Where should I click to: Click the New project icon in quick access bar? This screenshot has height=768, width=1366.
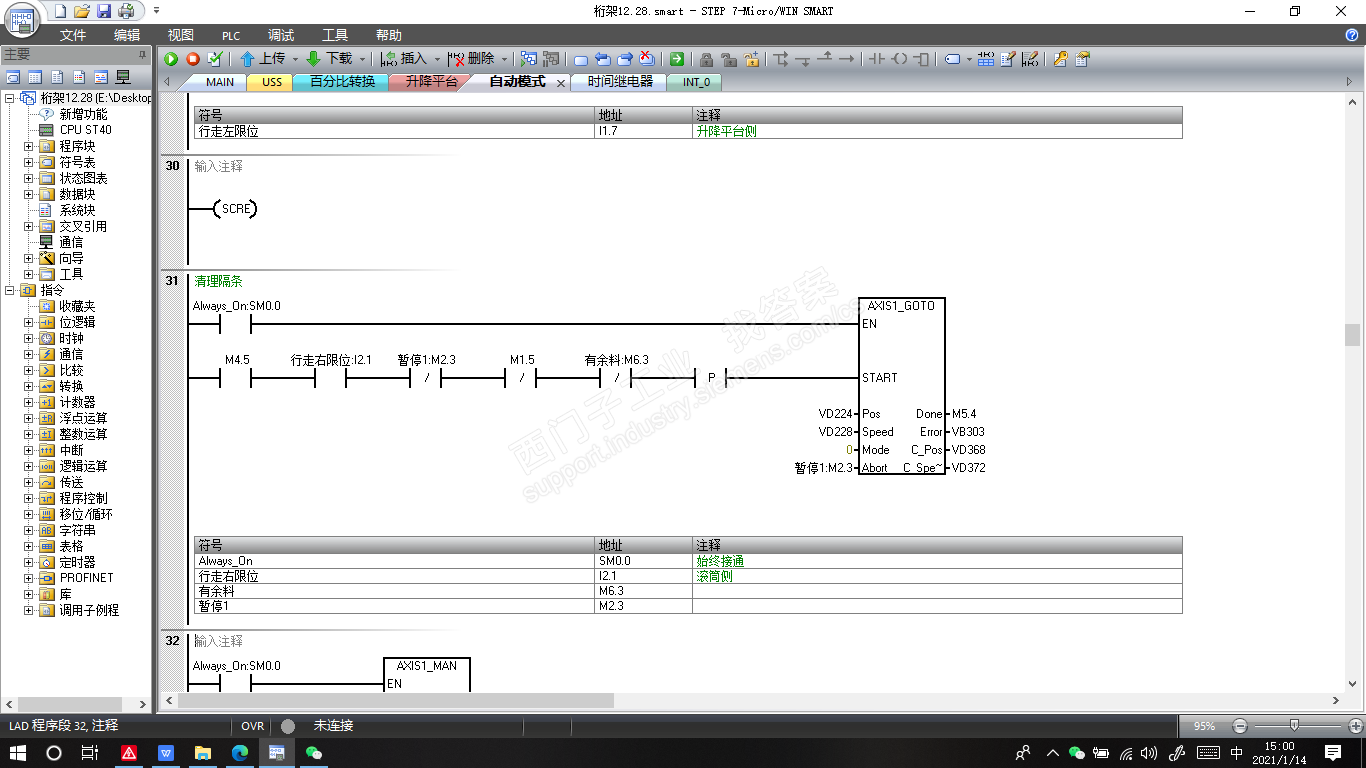(60, 11)
